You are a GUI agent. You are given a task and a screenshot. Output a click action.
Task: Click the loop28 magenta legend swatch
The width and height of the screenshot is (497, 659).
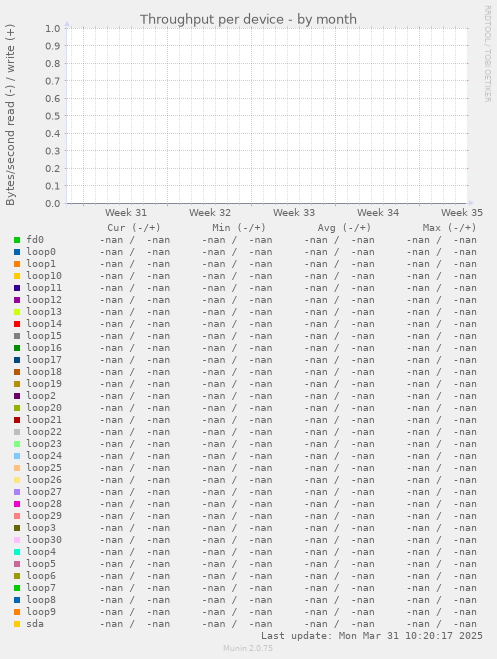(17, 504)
